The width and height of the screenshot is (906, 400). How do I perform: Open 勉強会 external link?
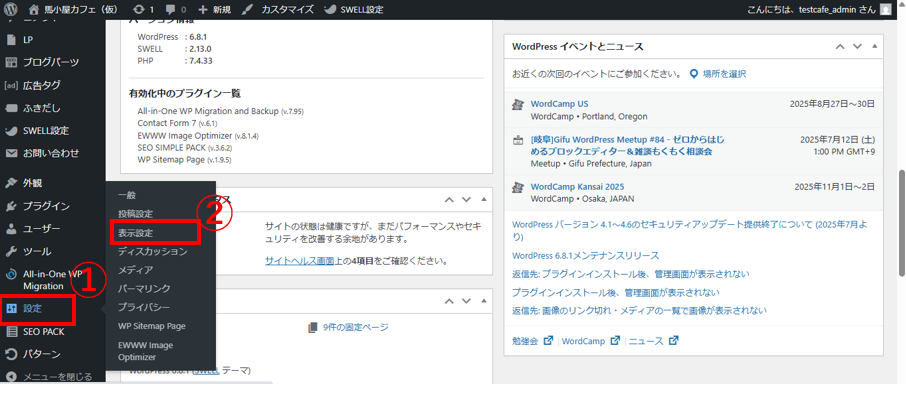(x=533, y=341)
